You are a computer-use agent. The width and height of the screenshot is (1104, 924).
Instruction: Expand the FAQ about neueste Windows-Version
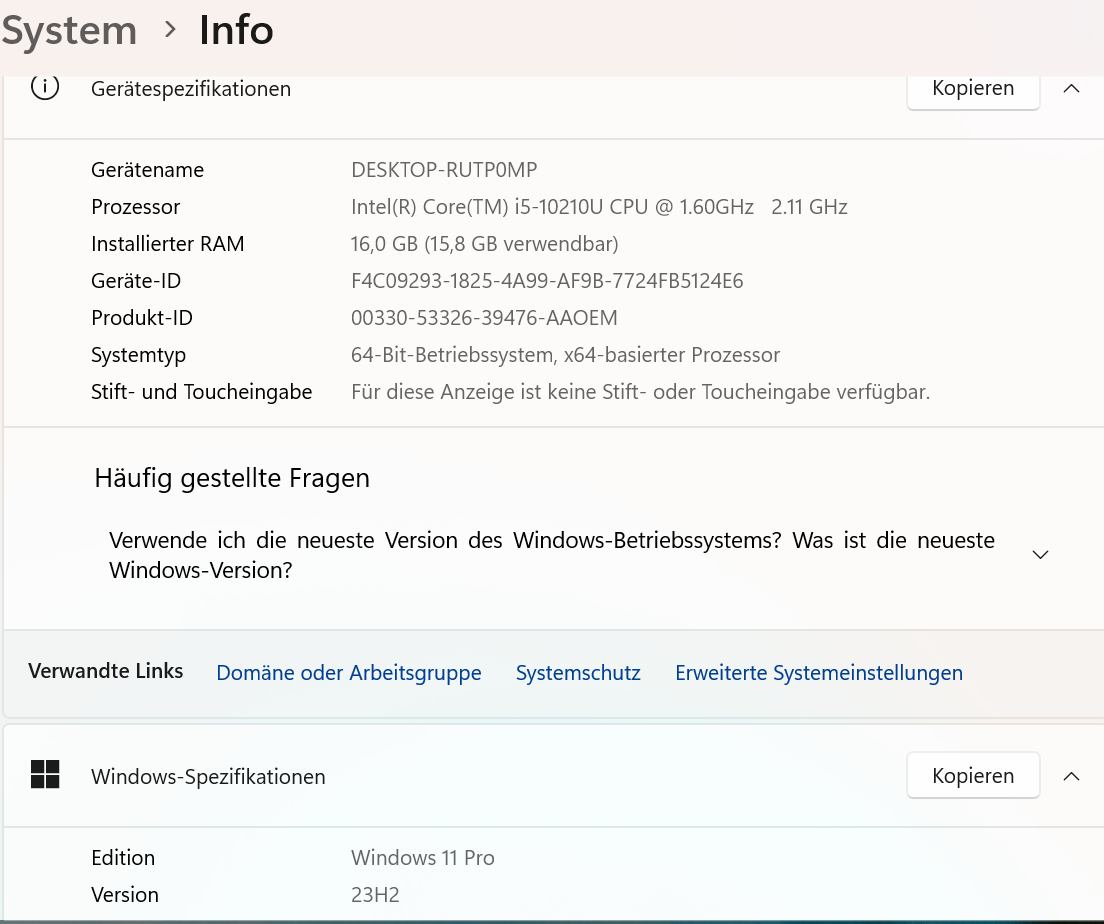click(1040, 555)
